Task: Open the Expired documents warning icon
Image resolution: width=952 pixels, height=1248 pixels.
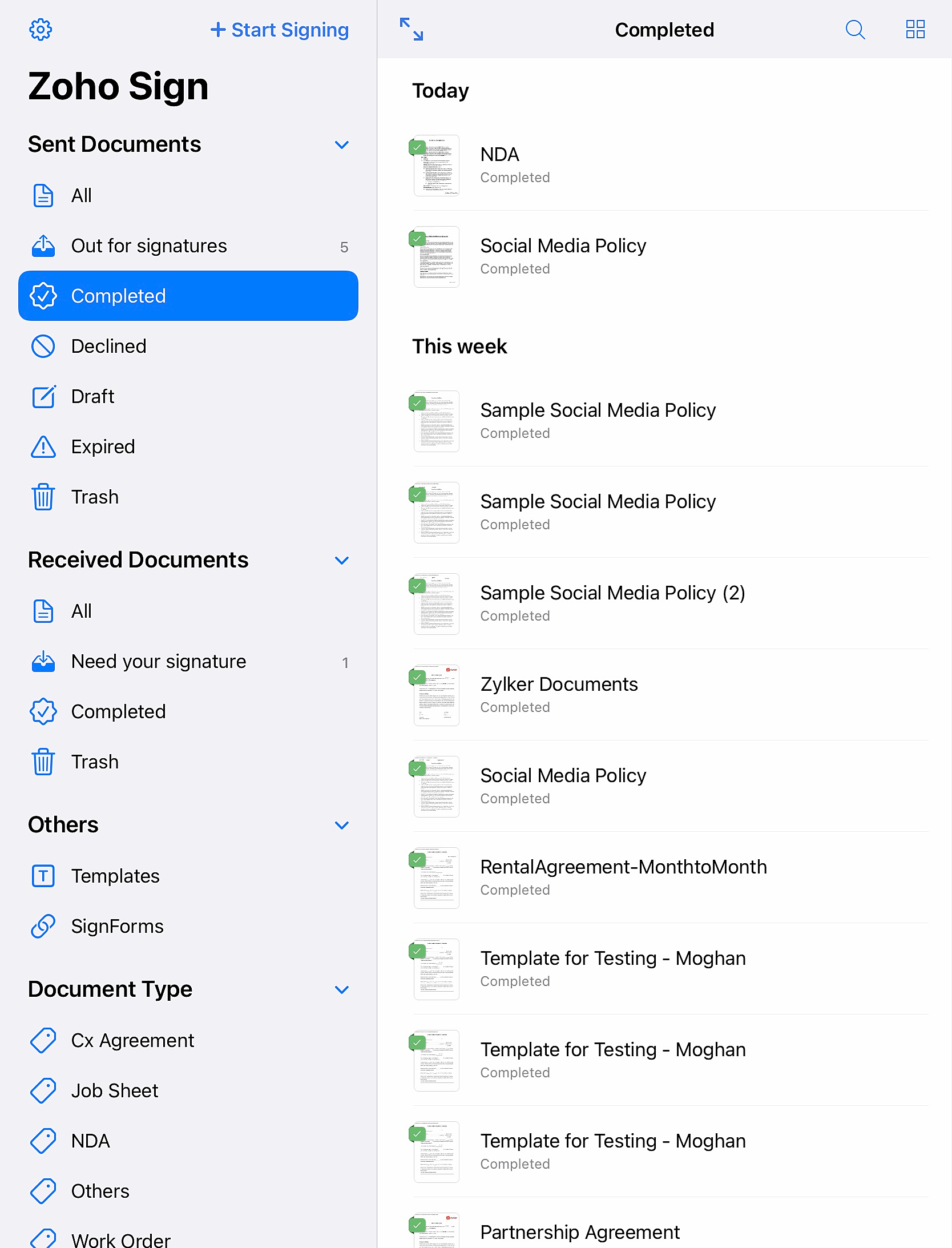Action: tap(43, 446)
